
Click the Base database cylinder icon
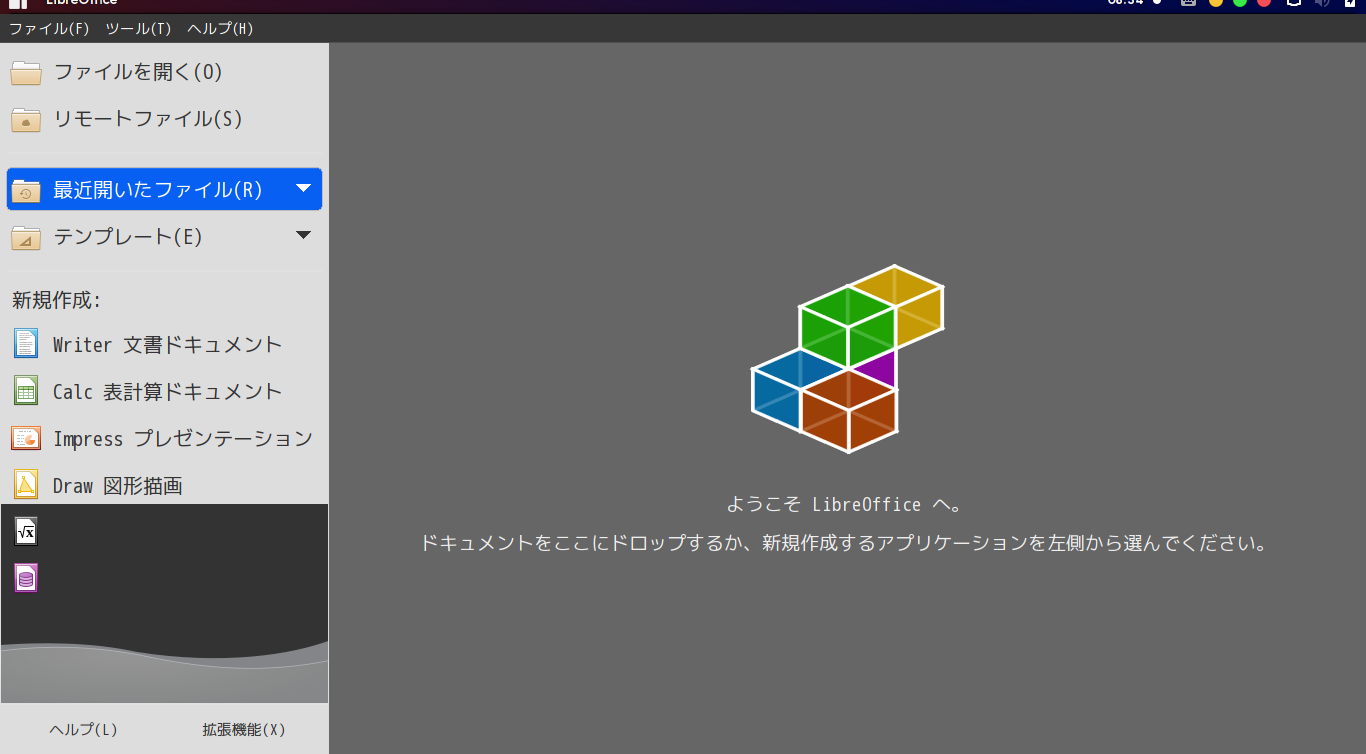[x=26, y=578]
